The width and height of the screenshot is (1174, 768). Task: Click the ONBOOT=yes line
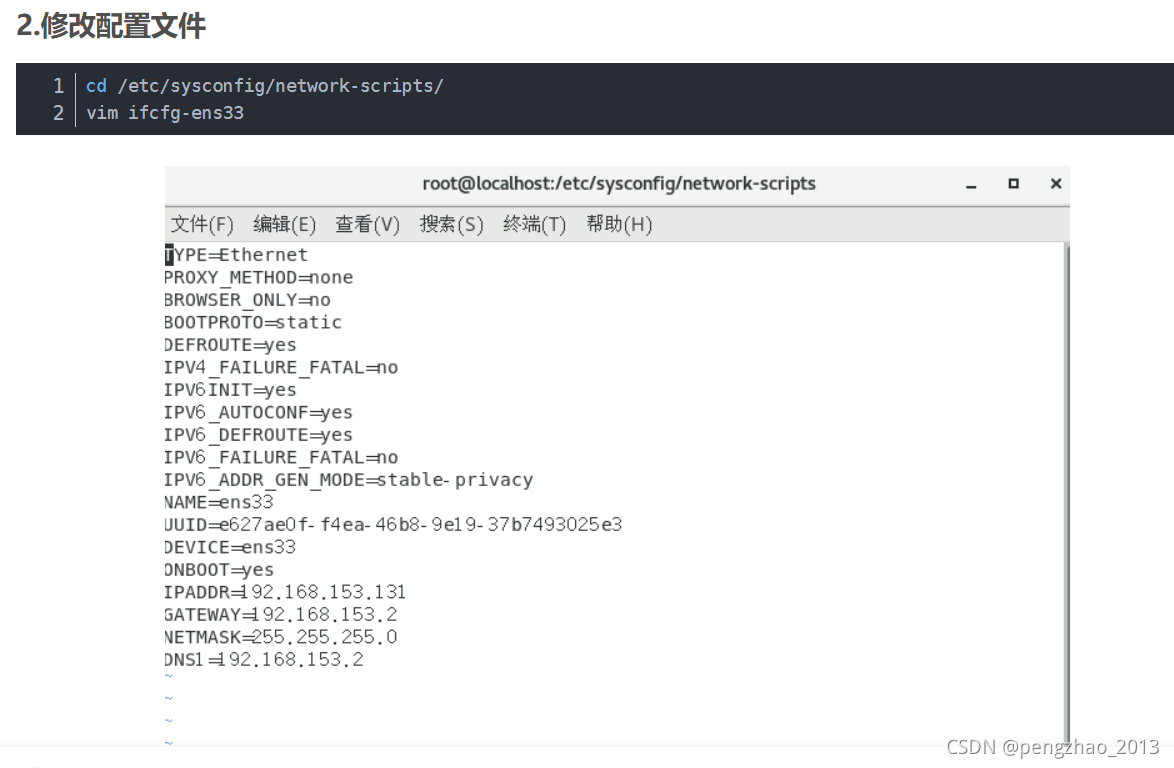(219, 570)
